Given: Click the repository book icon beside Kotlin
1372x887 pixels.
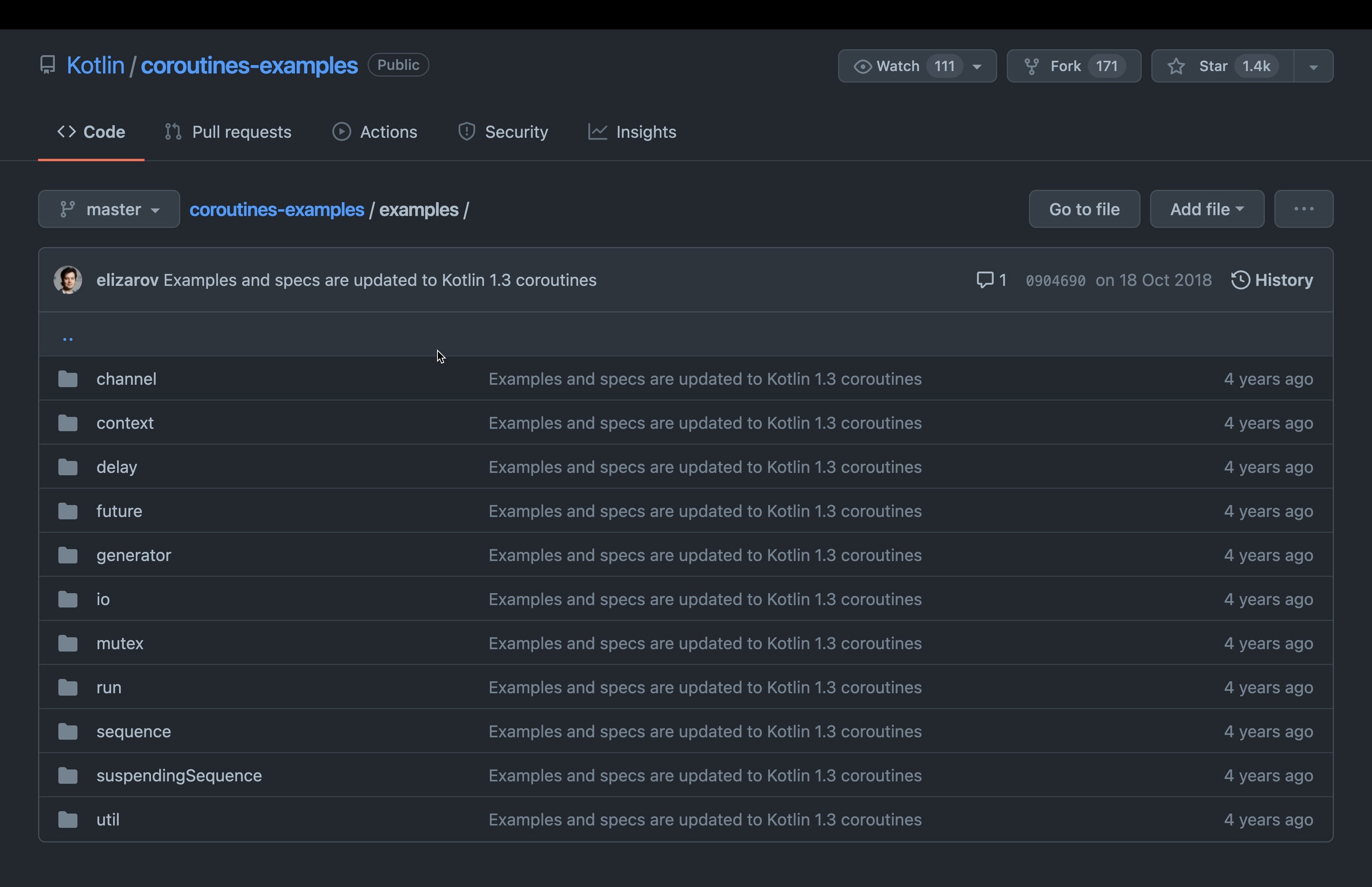Looking at the screenshot, I should (x=47, y=65).
